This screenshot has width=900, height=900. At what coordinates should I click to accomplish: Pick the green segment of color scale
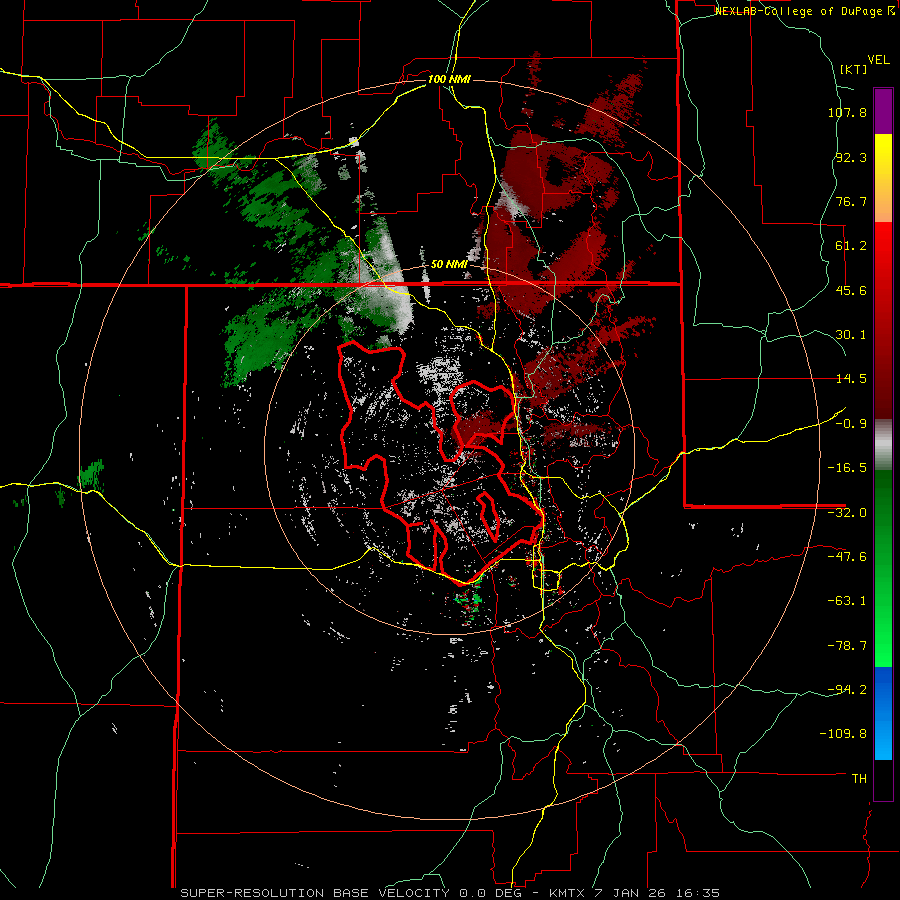[883, 568]
